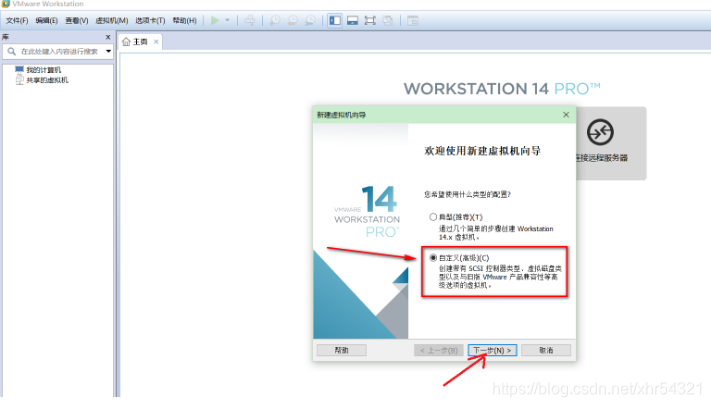Click the library search magnifier icon
This screenshot has height=407, width=711.
click(x=12, y=51)
